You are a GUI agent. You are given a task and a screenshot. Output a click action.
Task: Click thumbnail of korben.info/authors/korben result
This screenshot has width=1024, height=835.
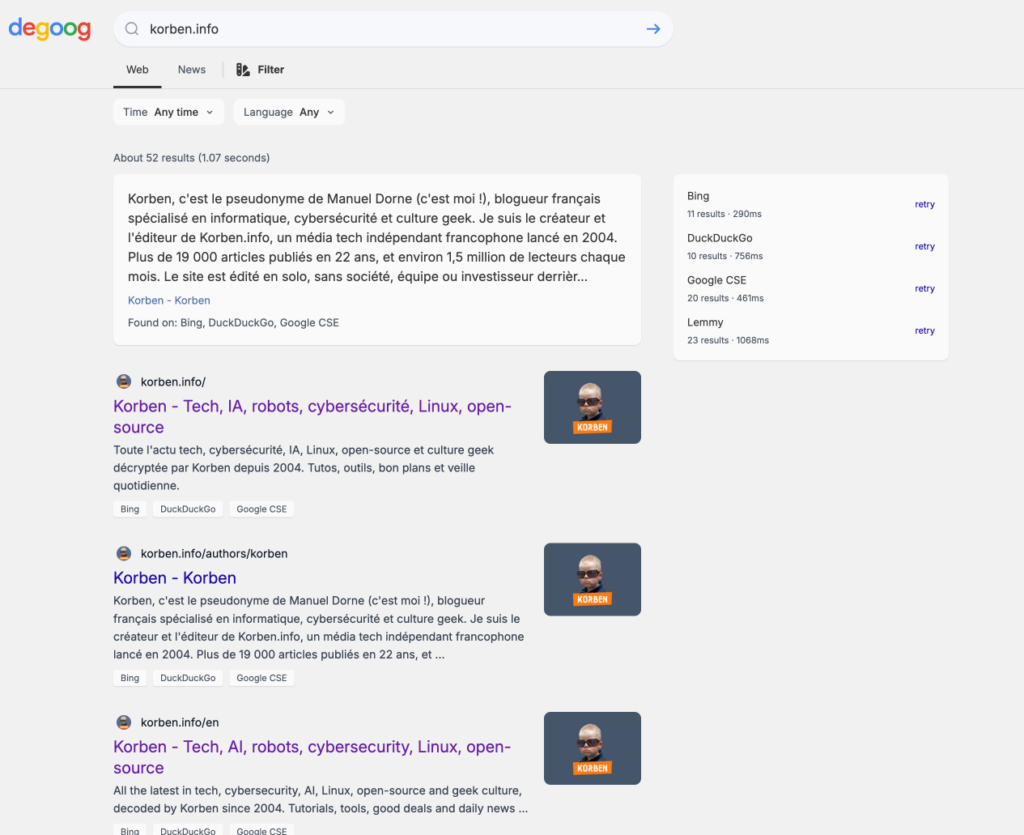(x=592, y=579)
